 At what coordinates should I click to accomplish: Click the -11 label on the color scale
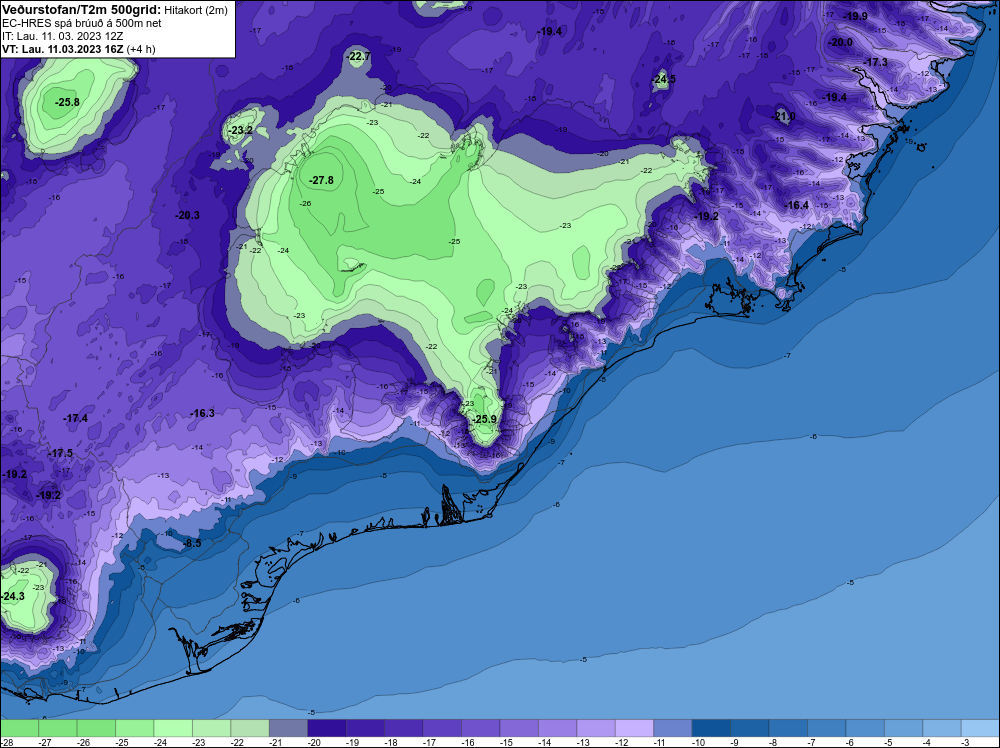tap(660, 742)
